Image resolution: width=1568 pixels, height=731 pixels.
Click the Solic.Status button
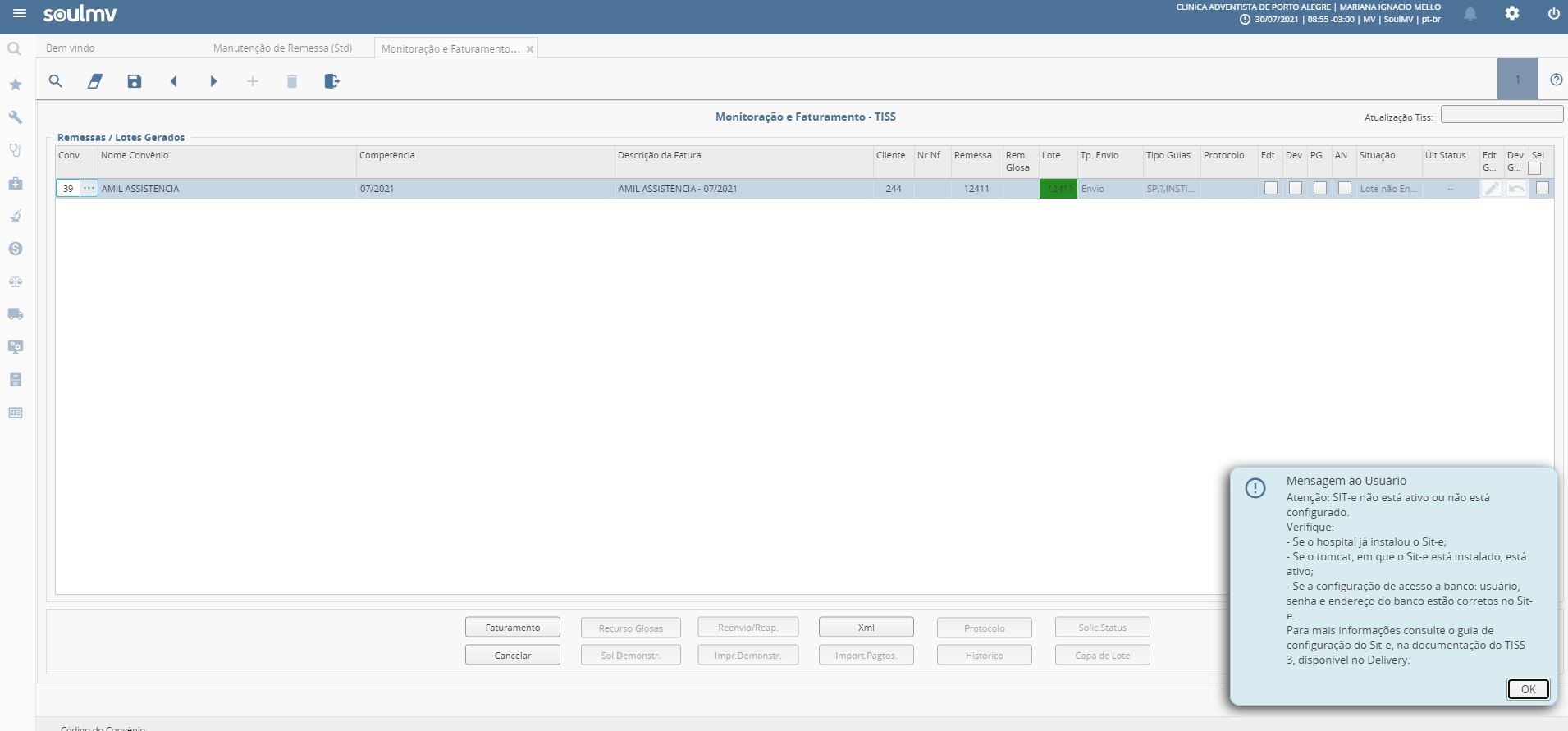(x=1103, y=628)
